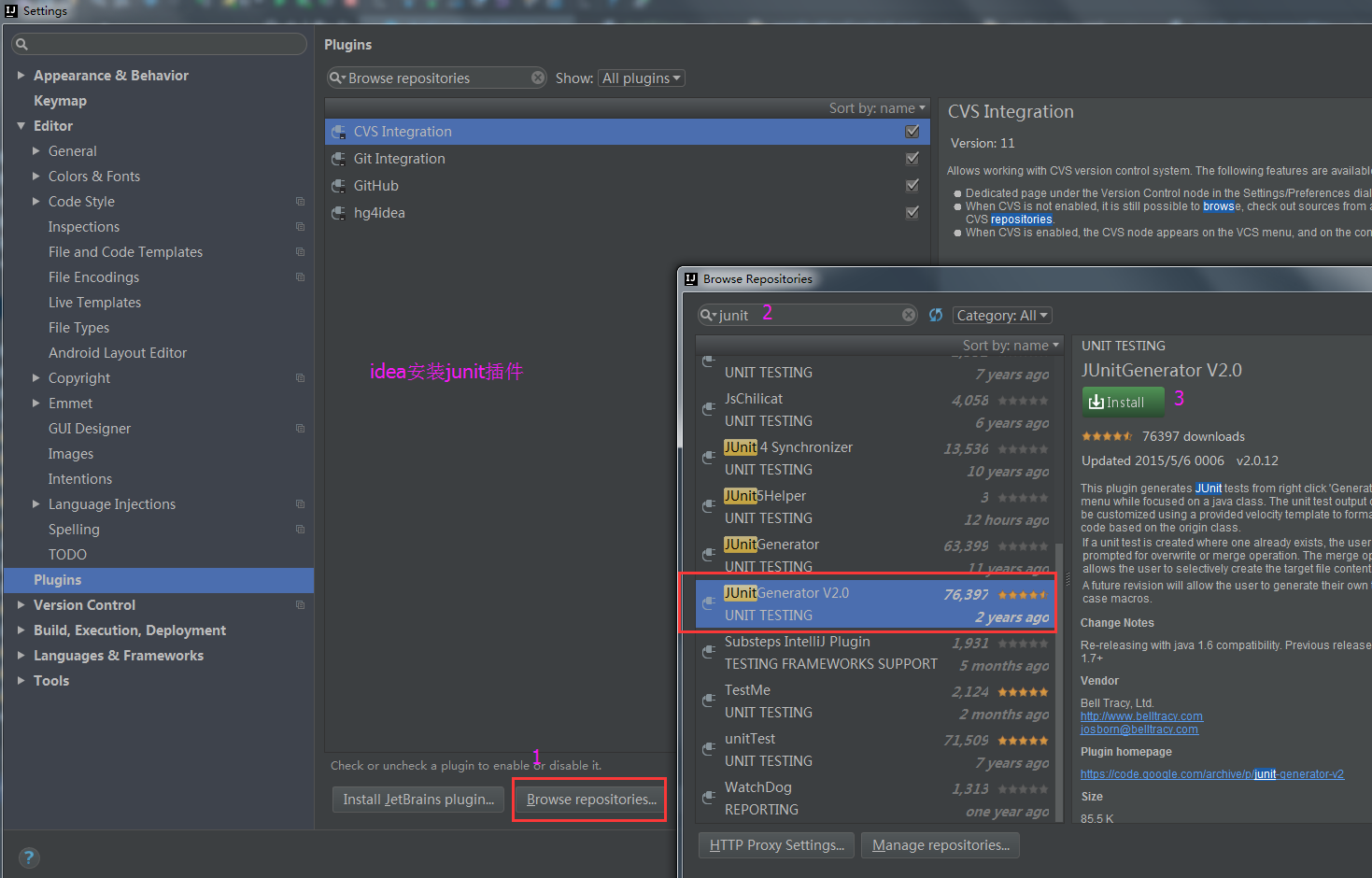
Task: Open the belltracy.com vendor link
Action: pos(1141,716)
